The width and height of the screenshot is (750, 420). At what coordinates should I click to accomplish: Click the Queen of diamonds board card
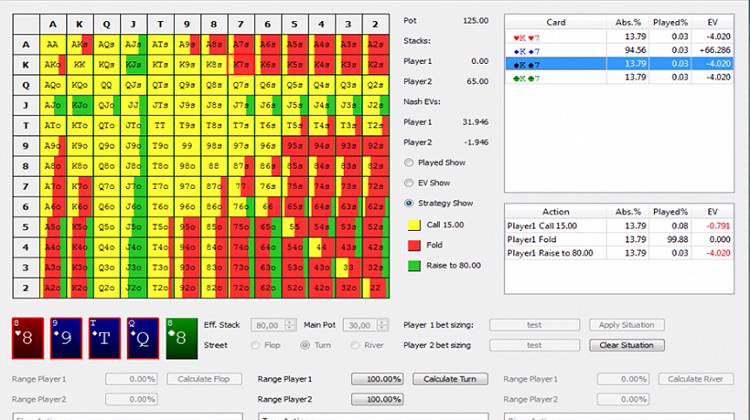[x=136, y=338]
